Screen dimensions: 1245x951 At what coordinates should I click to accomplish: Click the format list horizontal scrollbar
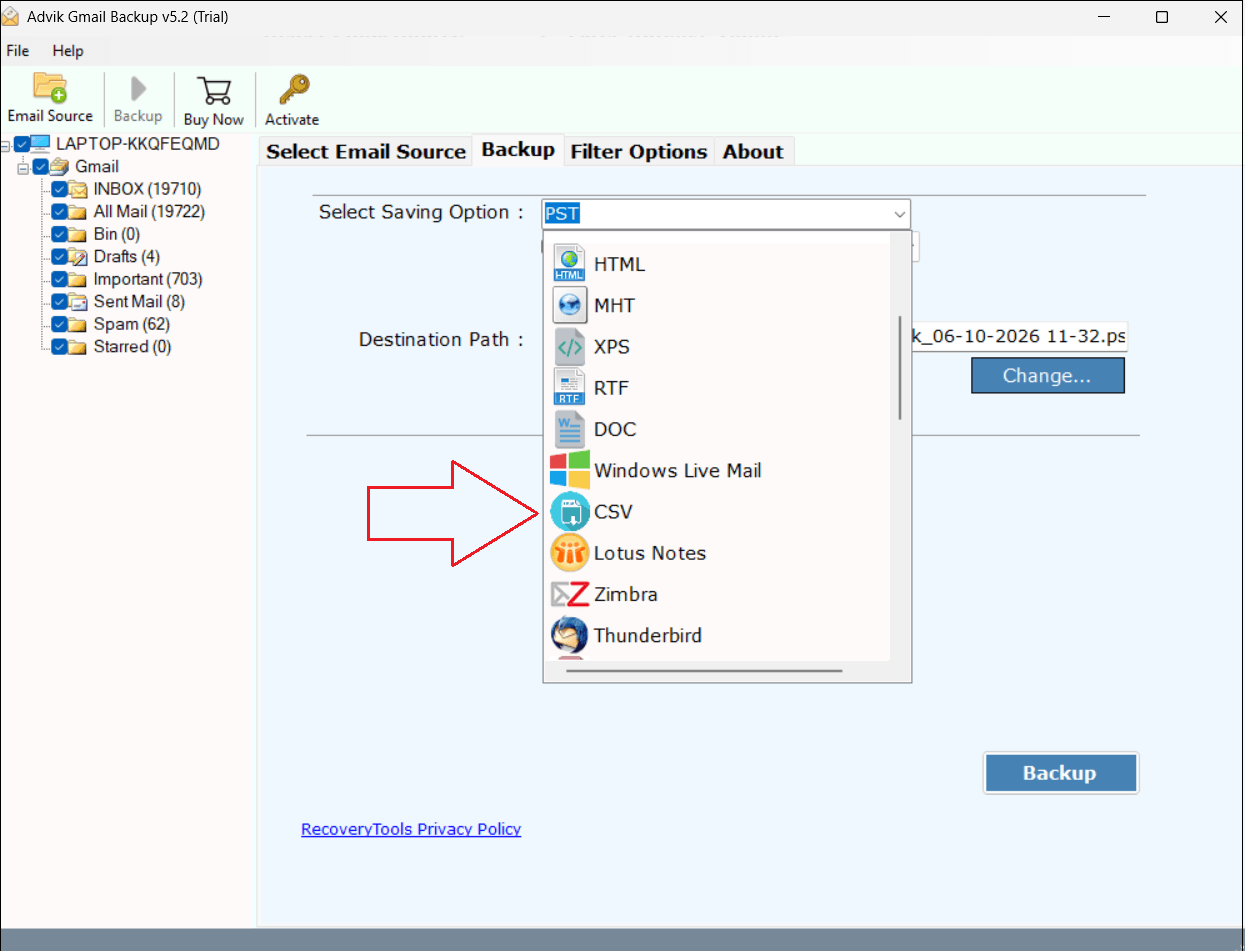point(704,671)
